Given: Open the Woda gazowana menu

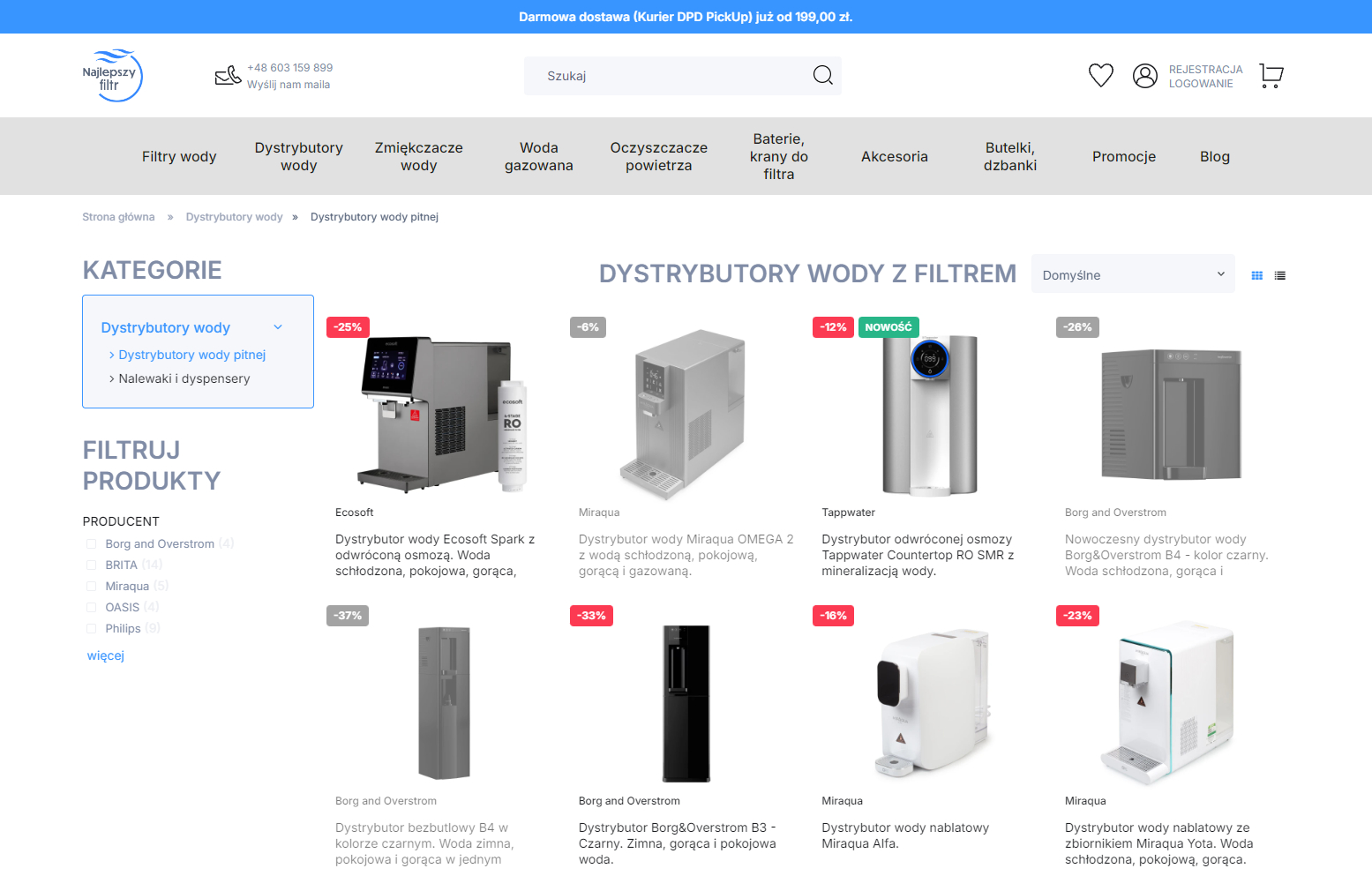Looking at the screenshot, I should pyautogui.click(x=539, y=157).
